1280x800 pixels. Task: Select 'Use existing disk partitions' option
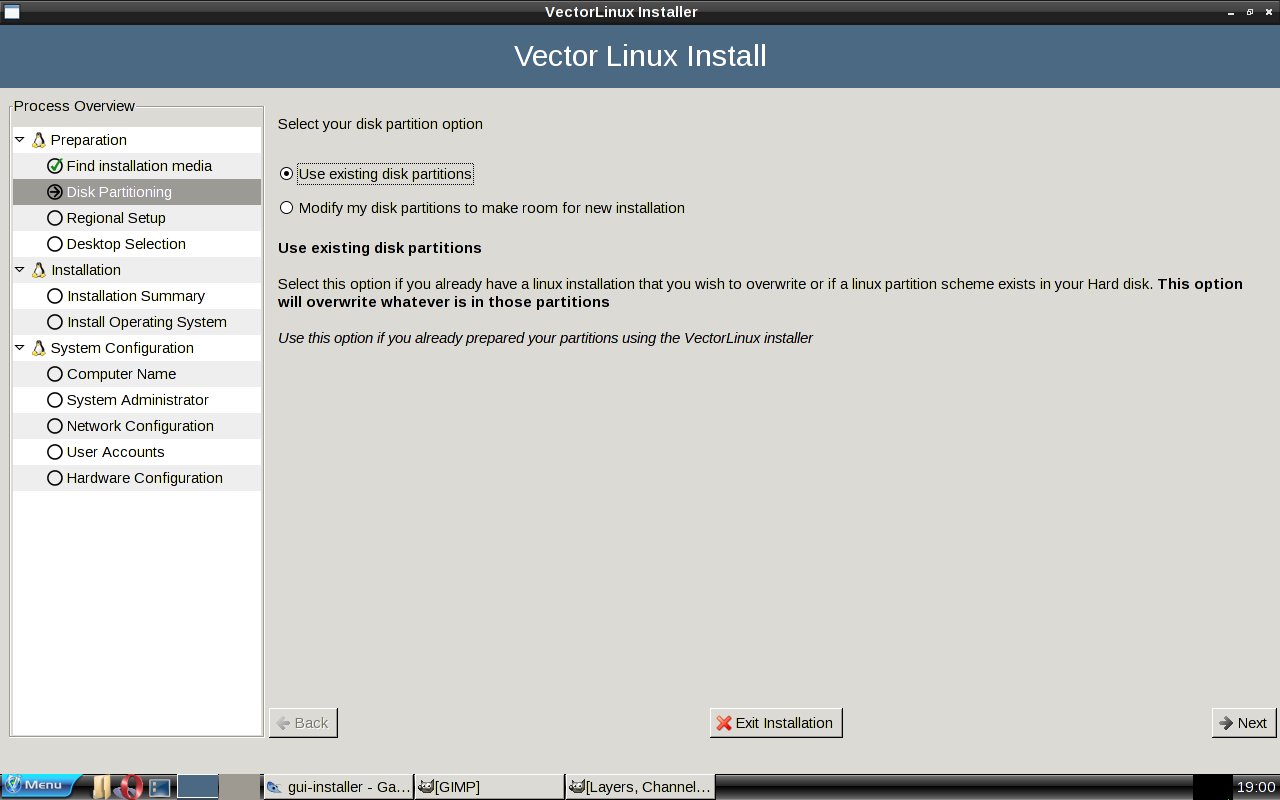click(x=287, y=174)
